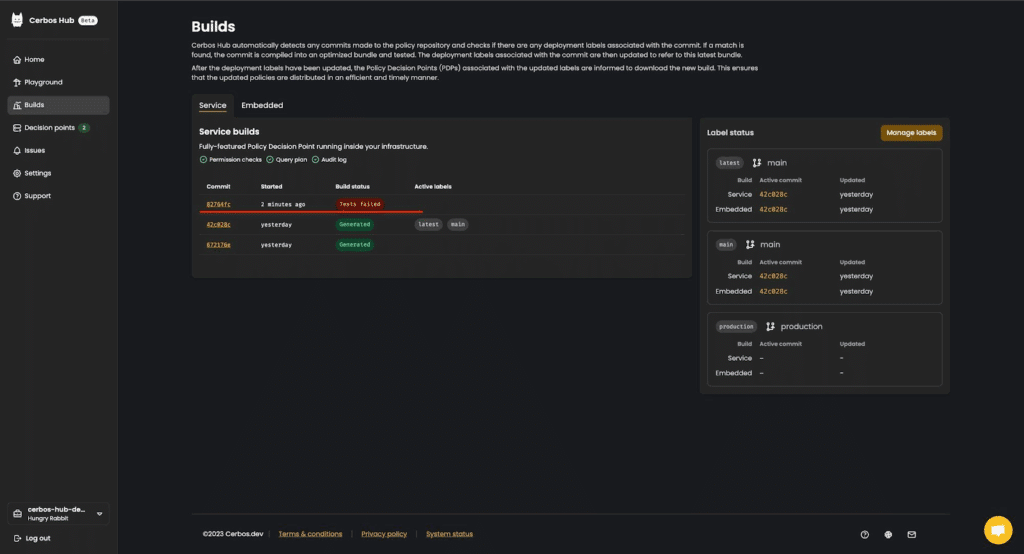1024x554 pixels.
Task: Click the Manage labels button
Action: pyautogui.click(x=911, y=133)
